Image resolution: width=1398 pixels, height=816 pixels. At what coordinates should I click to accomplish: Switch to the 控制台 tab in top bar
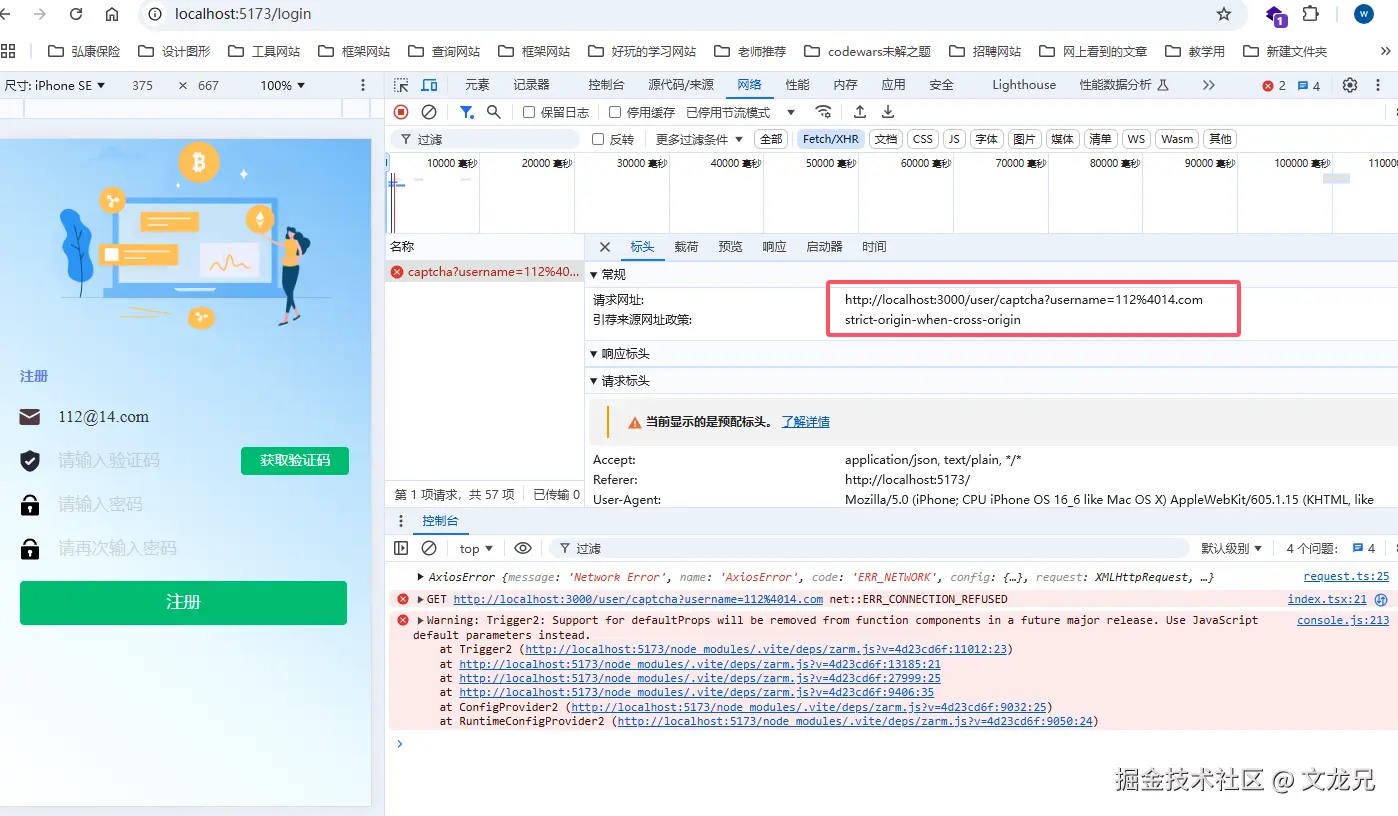(606, 85)
